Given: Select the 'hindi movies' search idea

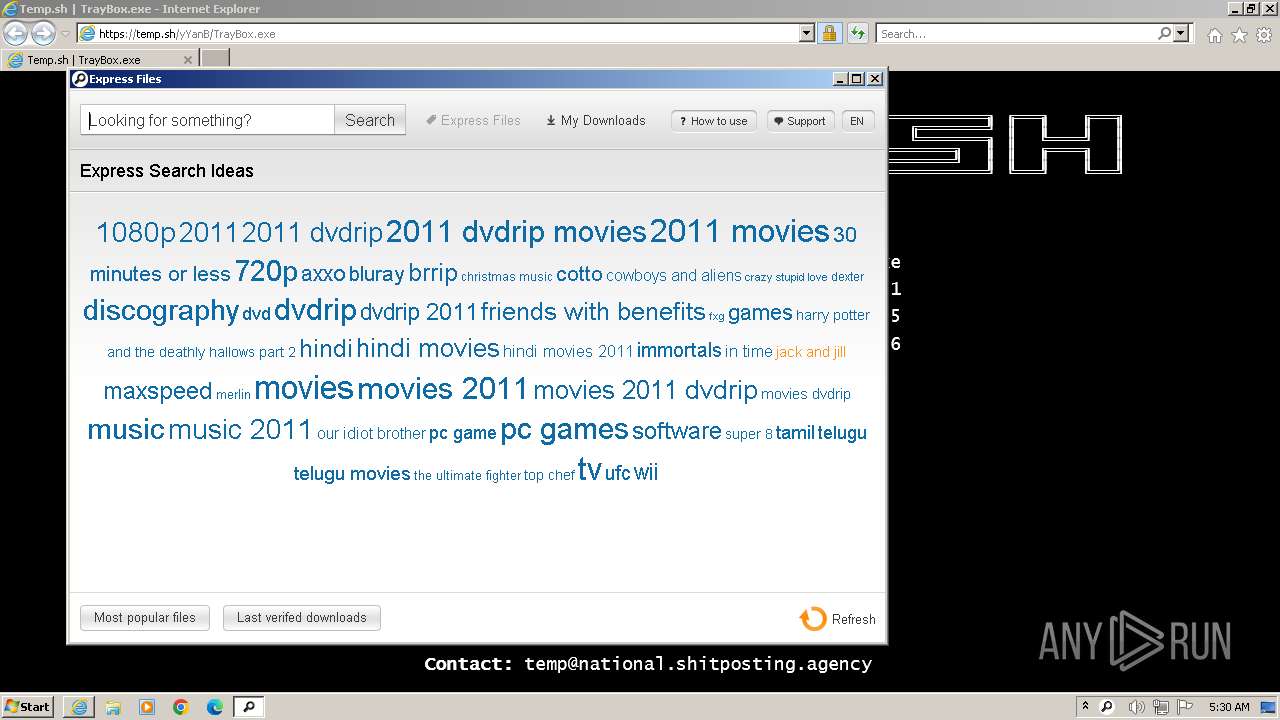Looking at the screenshot, I should (x=428, y=348).
